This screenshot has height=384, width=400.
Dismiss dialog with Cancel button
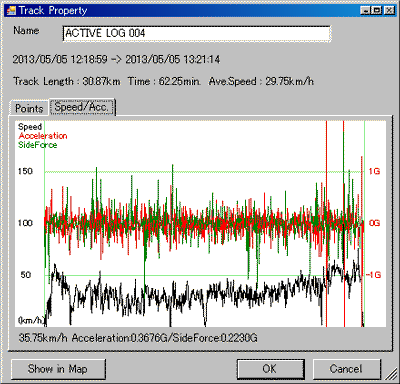coord(346,369)
